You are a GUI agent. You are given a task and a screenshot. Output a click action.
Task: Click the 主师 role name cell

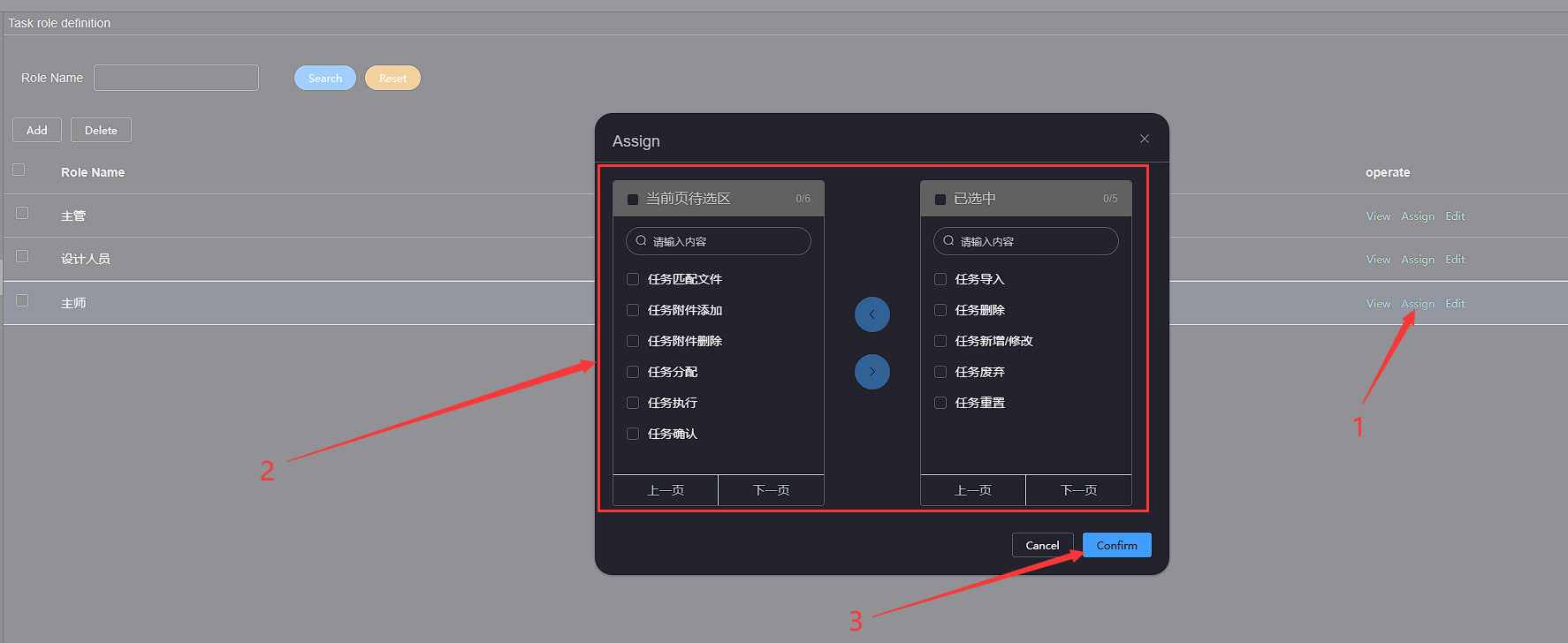(73, 303)
